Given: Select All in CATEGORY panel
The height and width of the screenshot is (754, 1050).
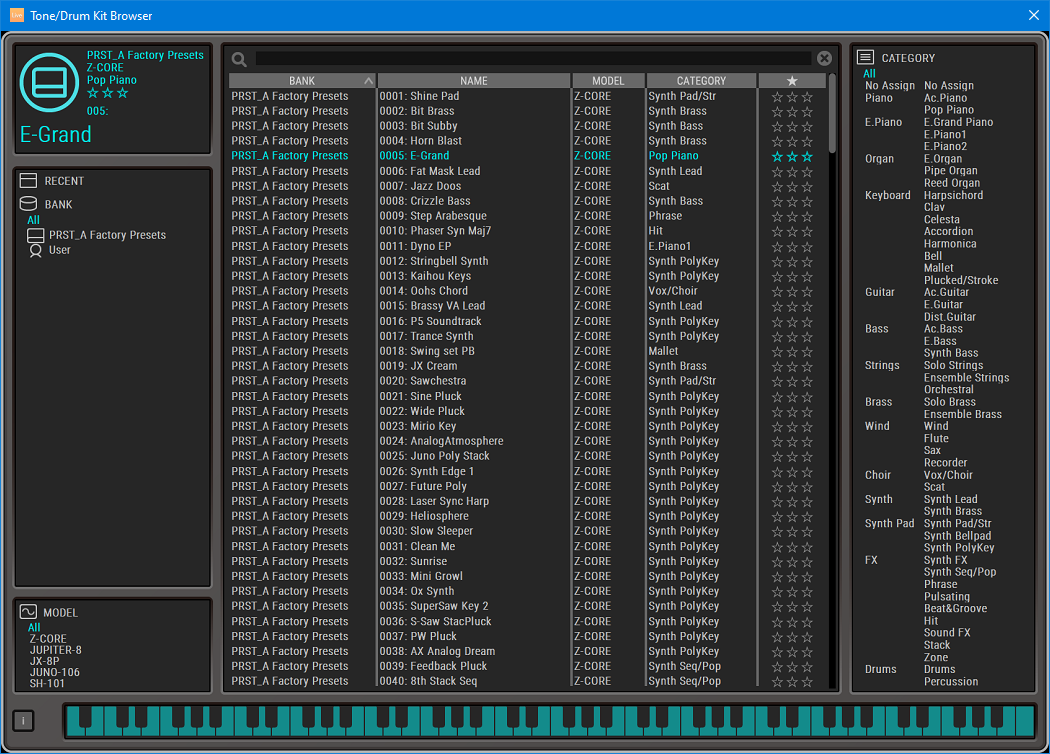Looking at the screenshot, I should [x=869, y=74].
